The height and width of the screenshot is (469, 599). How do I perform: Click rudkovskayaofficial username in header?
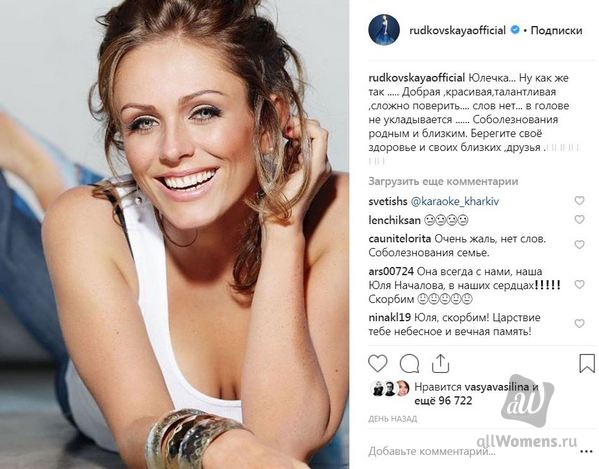[457, 30]
